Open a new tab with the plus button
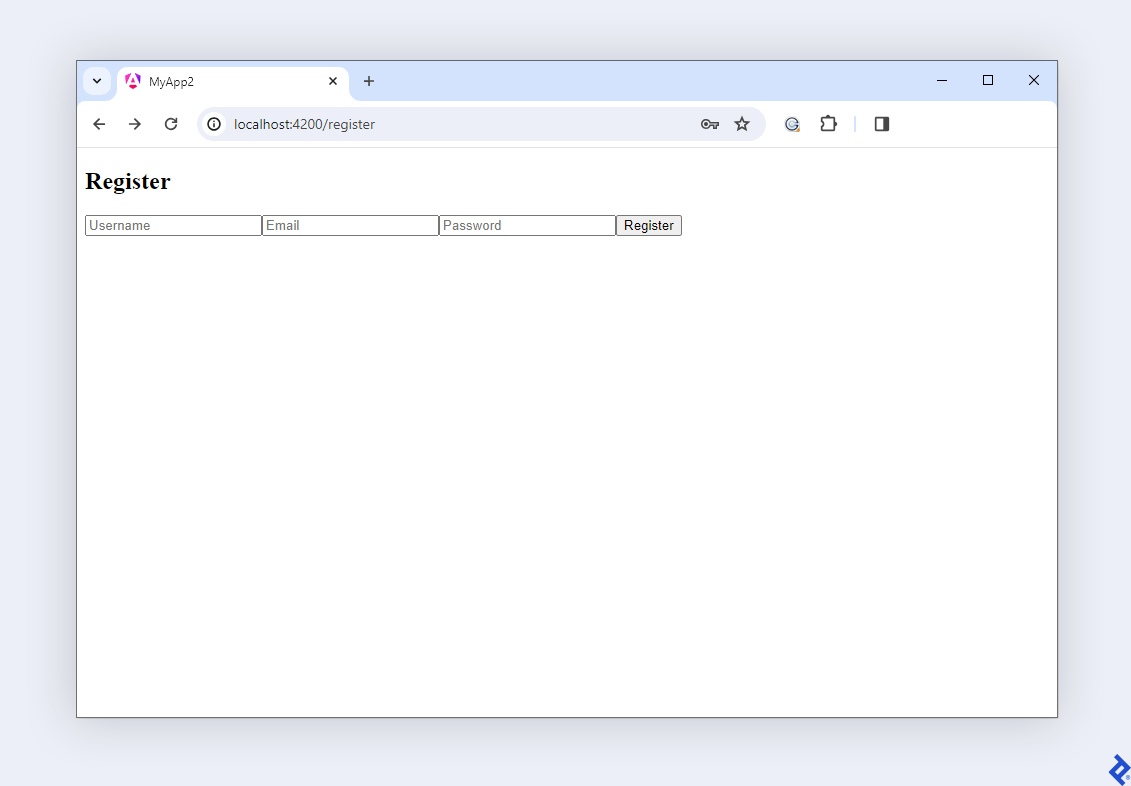Image resolution: width=1131 pixels, height=786 pixels. [x=369, y=81]
